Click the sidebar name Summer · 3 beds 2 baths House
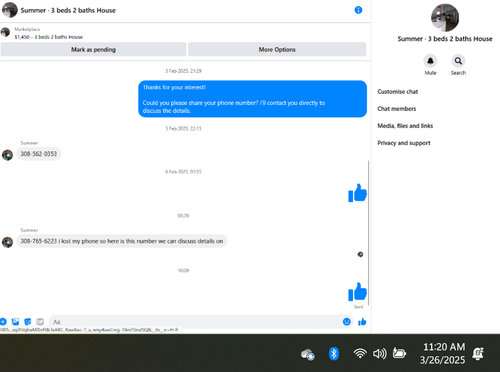 click(x=445, y=39)
